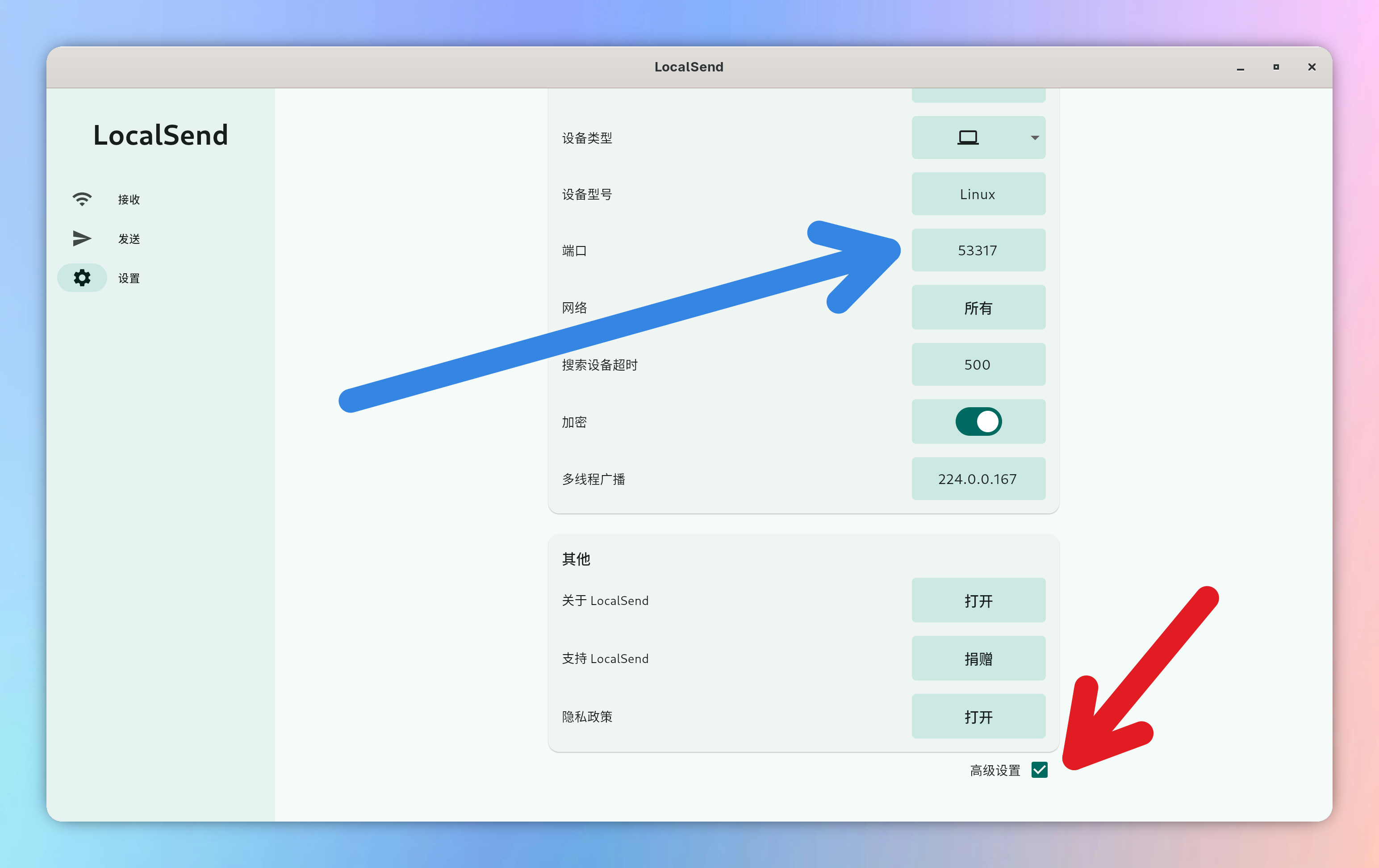Screen dimensions: 1379x868
Task: Click the settings gear icon
Action: pyautogui.click(x=82, y=278)
